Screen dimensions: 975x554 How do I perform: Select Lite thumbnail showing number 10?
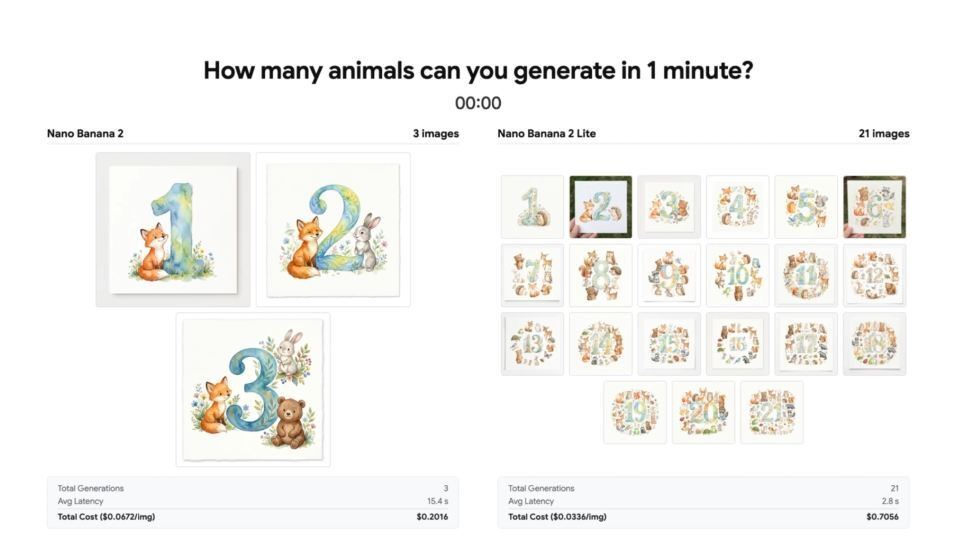[737, 275]
